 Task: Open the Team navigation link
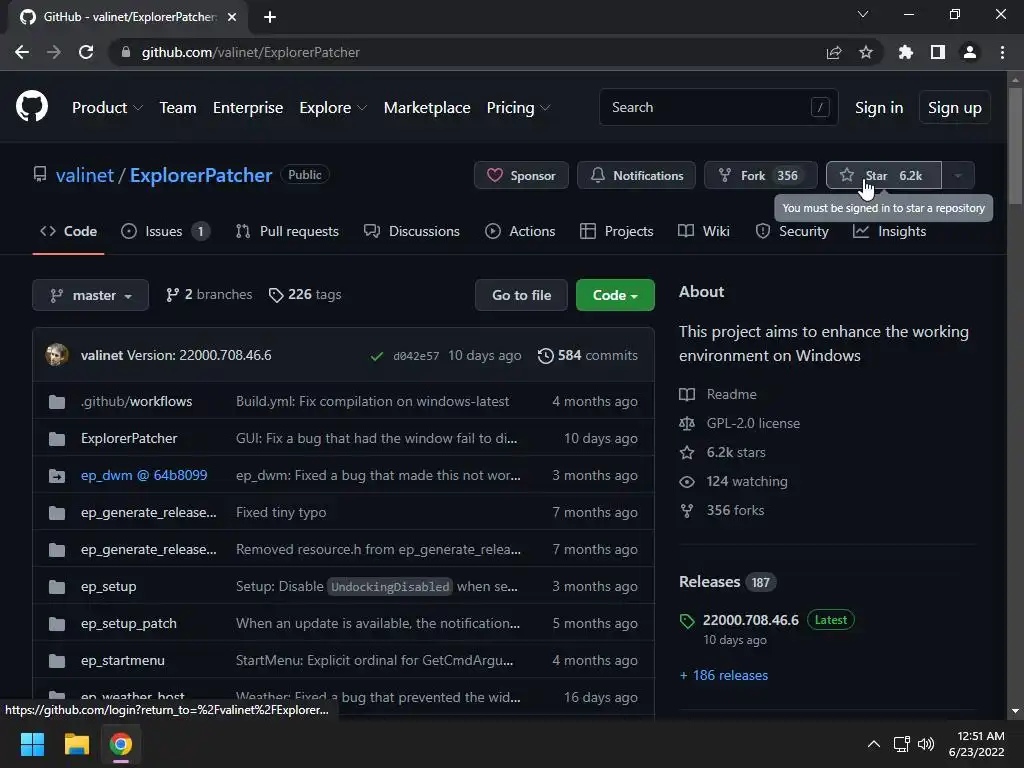(178, 108)
